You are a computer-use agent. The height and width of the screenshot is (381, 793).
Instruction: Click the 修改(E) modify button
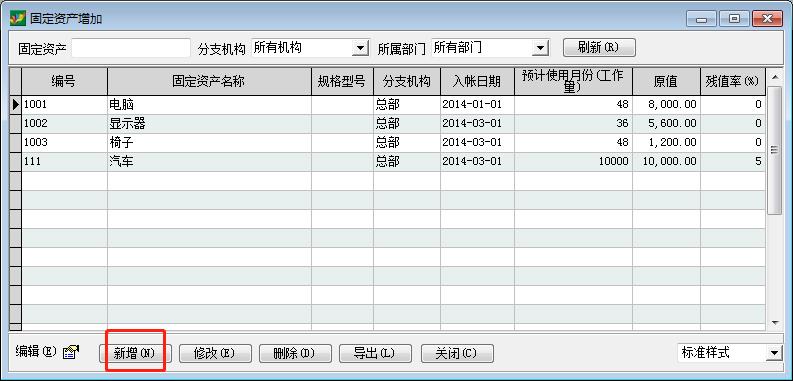pyautogui.click(x=215, y=353)
